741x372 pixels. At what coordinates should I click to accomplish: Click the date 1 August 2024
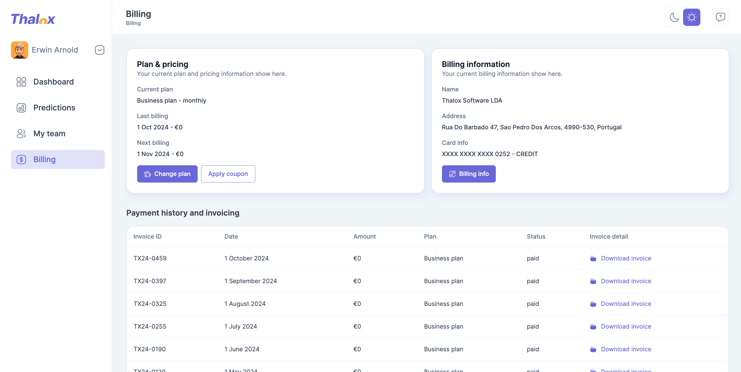(x=245, y=304)
